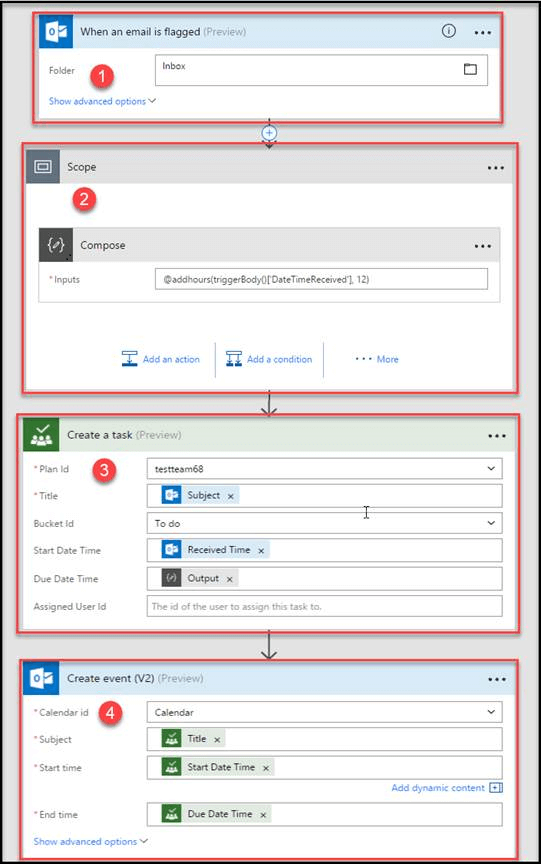Expand Bucket Id dropdown showing To do
541x864 pixels.
coord(491,522)
